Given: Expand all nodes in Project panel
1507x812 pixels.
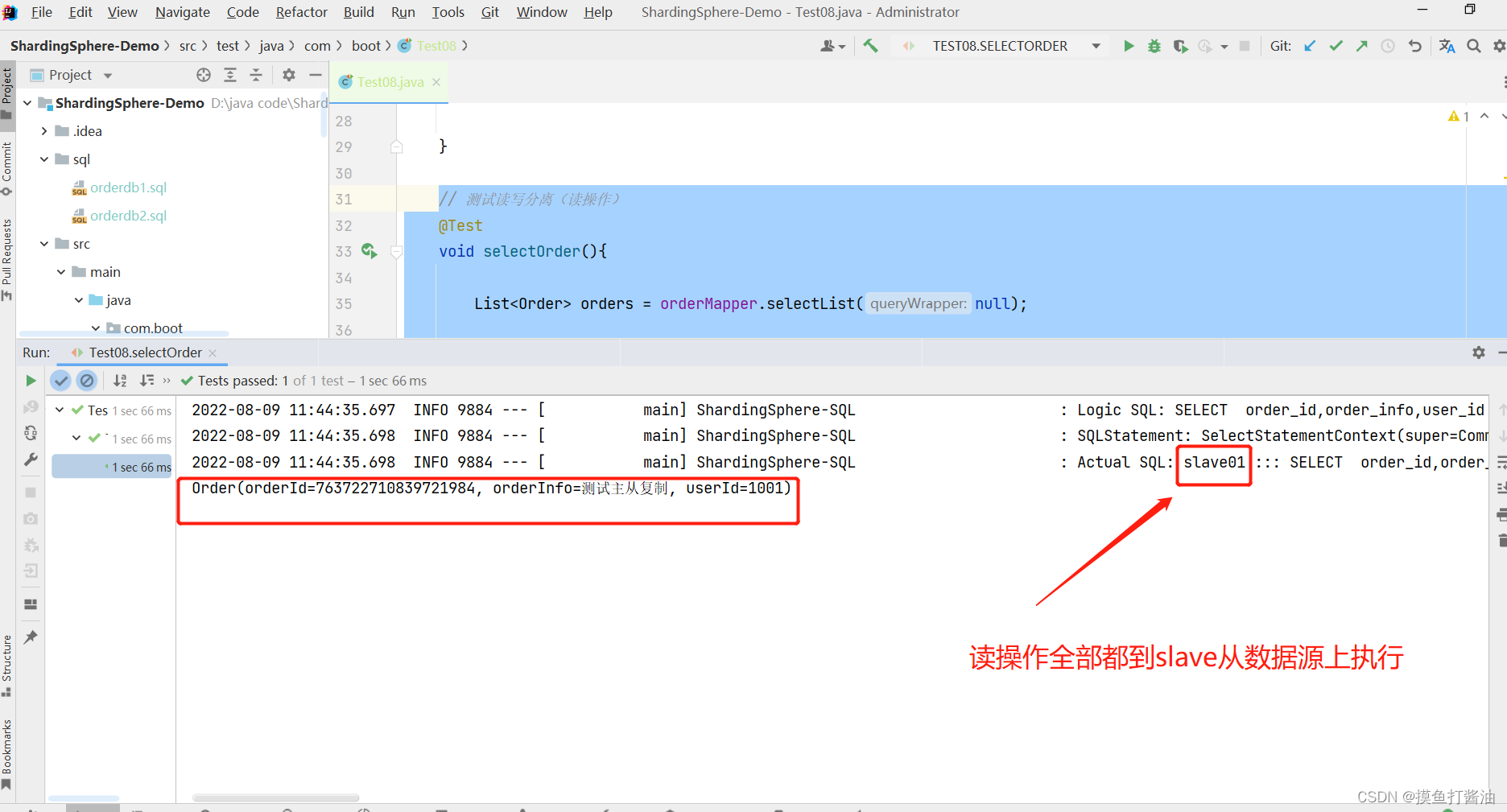Looking at the screenshot, I should click(x=230, y=75).
